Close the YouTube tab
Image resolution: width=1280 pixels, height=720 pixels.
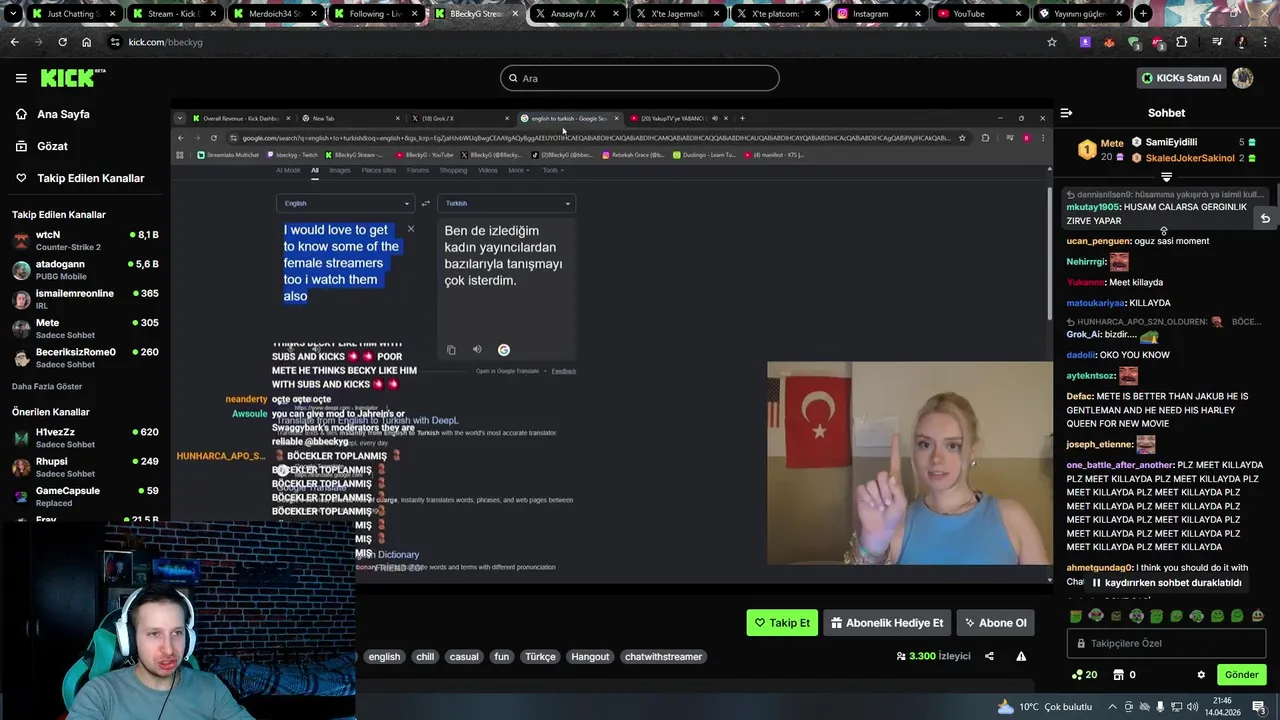(x=1018, y=14)
